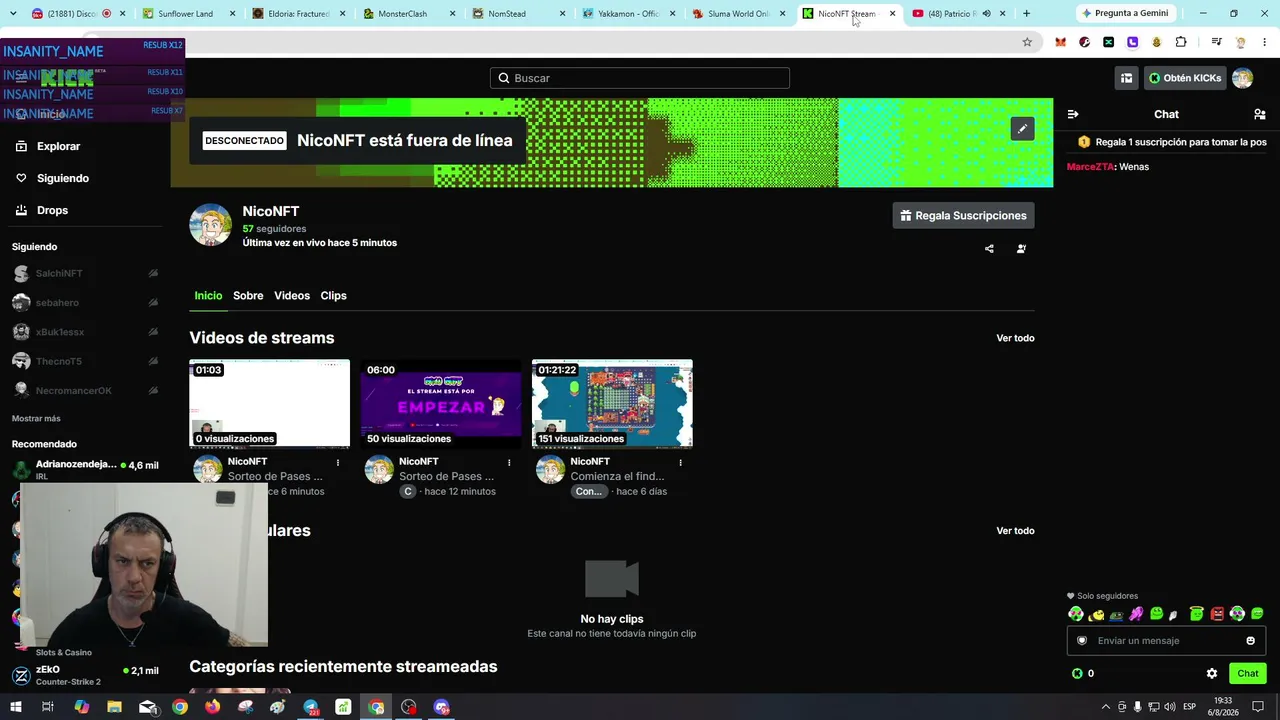Open the Videos channel tab
1280x720 pixels.
pos(292,296)
